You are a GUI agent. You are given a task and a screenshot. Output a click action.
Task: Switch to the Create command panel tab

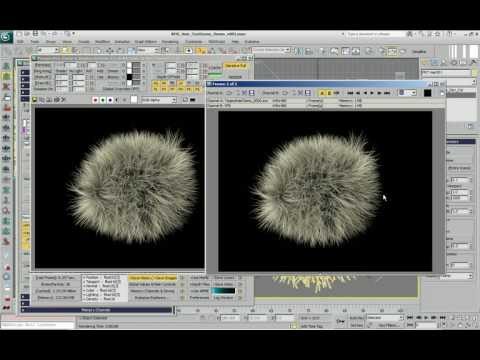(x=426, y=62)
